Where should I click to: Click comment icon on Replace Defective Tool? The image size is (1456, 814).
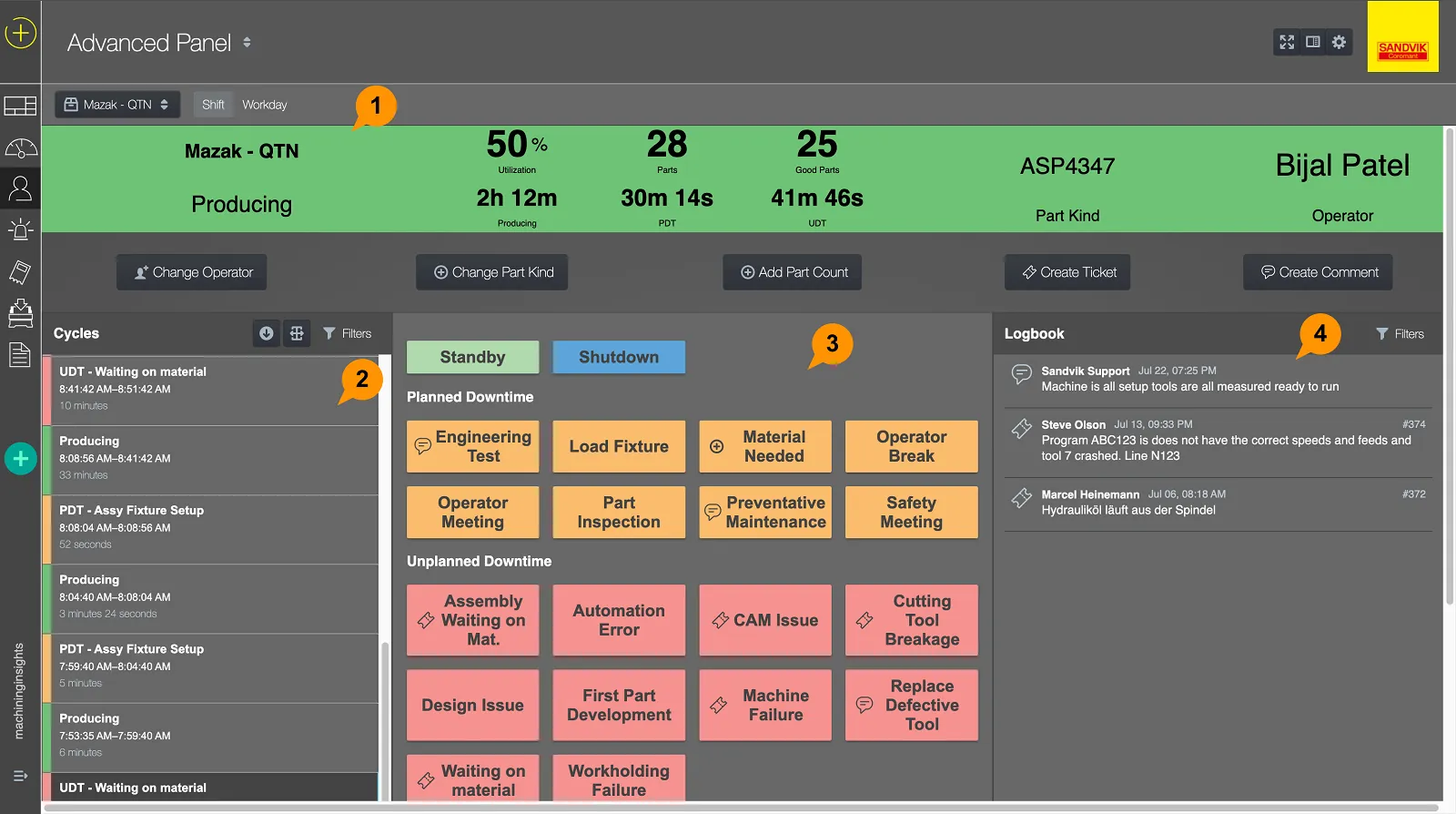(x=864, y=705)
